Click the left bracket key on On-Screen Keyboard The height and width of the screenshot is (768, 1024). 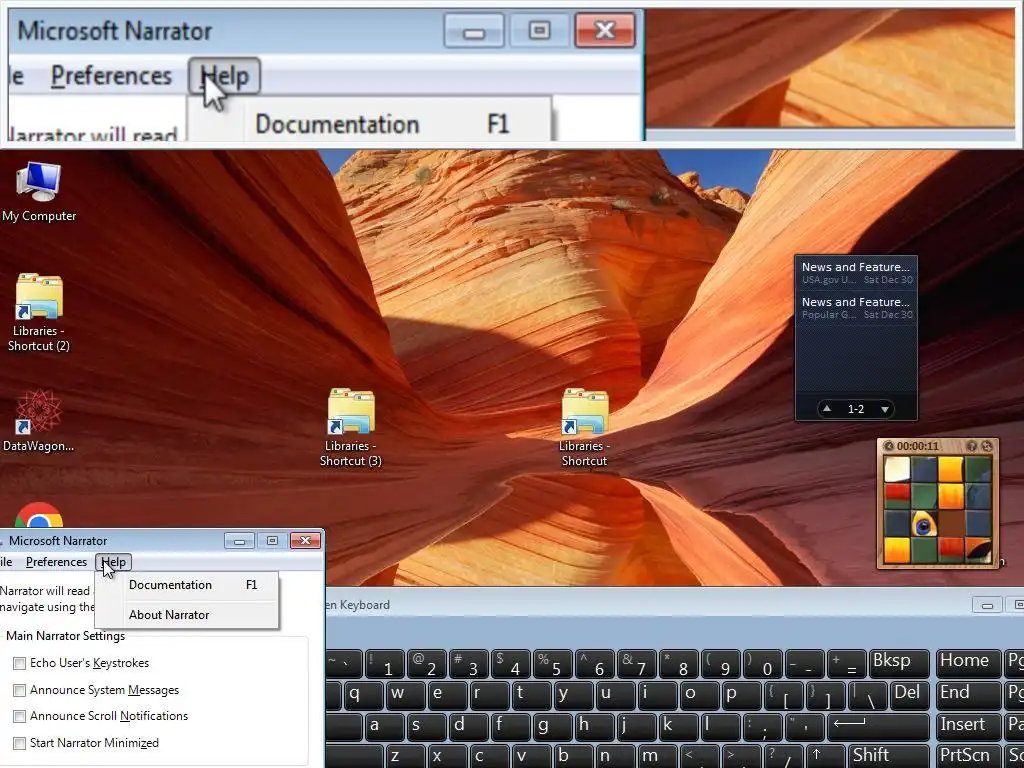[782, 696]
